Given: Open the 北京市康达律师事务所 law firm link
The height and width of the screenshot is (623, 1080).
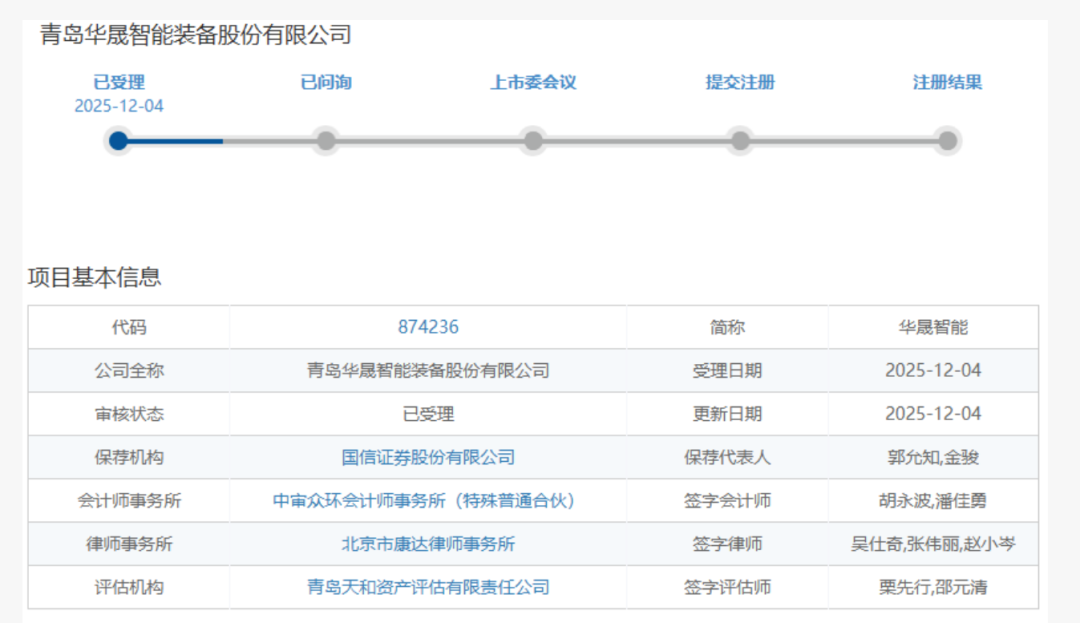Looking at the screenshot, I should pos(428,544).
